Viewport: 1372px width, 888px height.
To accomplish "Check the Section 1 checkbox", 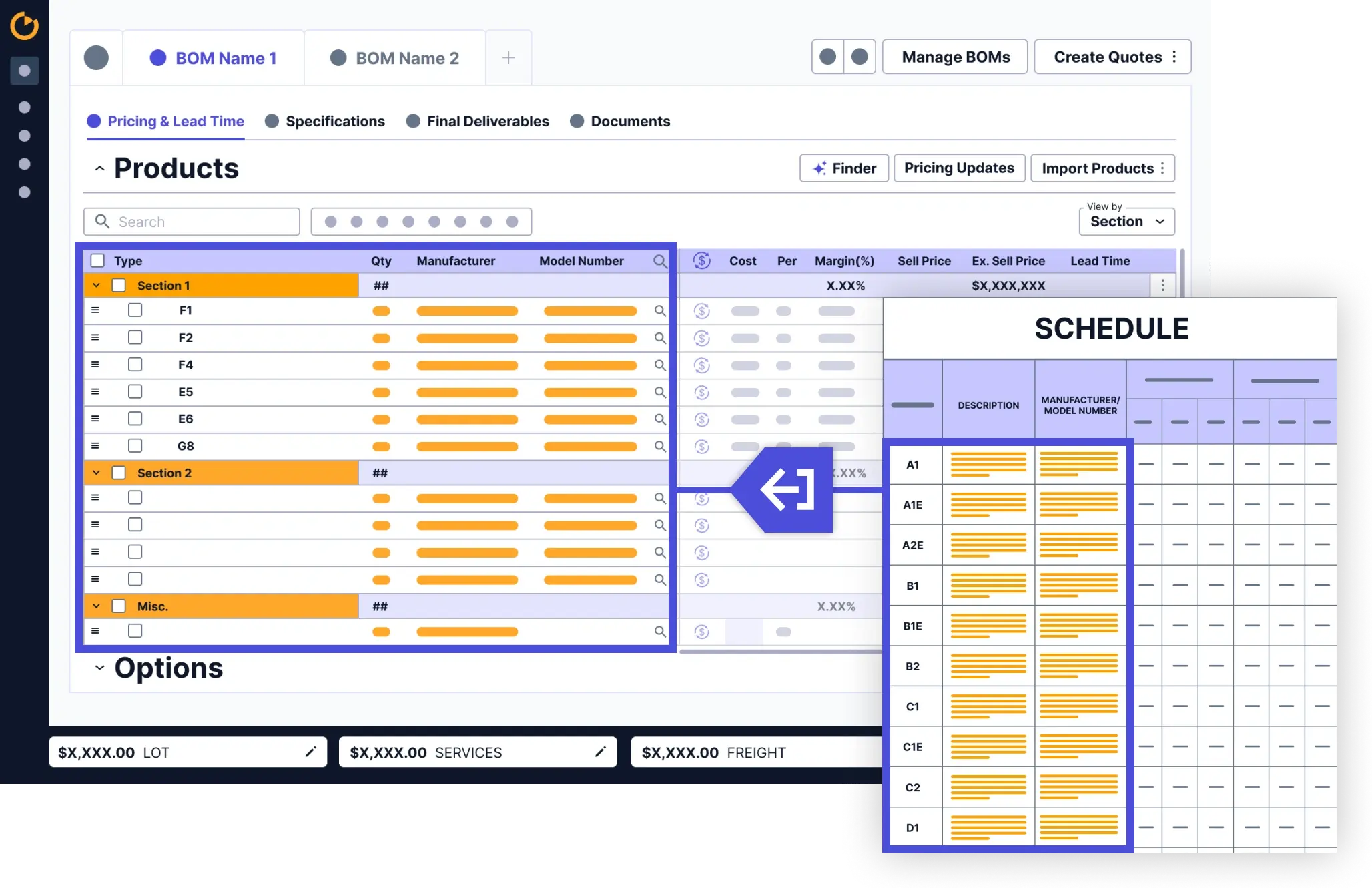I will (119, 286).
